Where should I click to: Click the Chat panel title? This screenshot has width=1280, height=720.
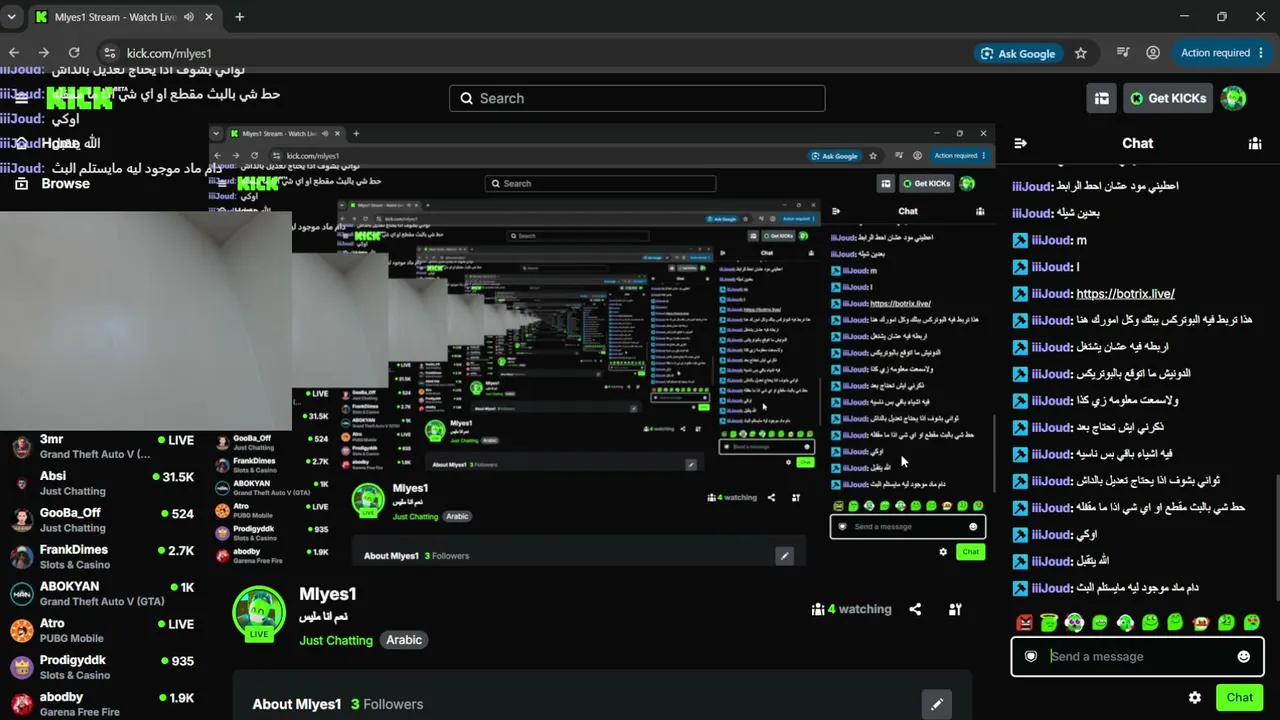pos(1137,143)
